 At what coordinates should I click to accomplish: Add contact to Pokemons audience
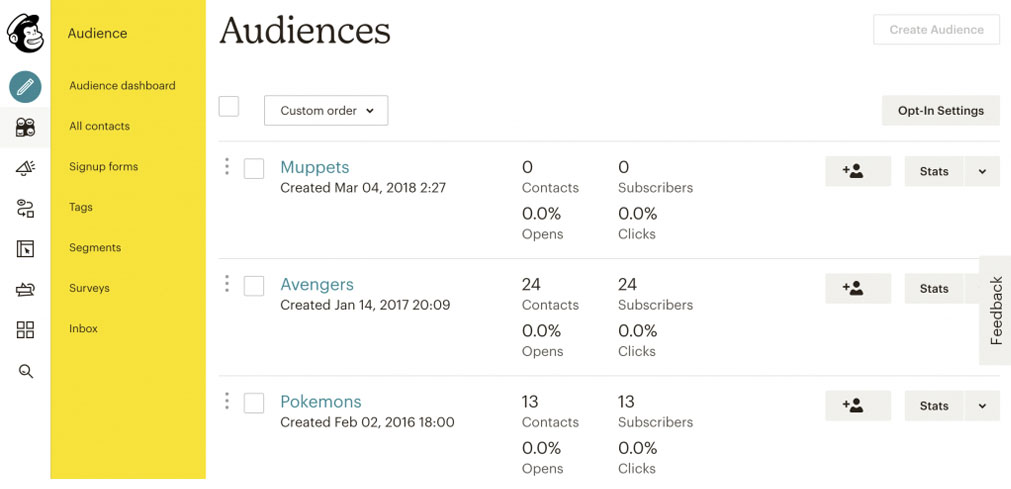point(858,406)
